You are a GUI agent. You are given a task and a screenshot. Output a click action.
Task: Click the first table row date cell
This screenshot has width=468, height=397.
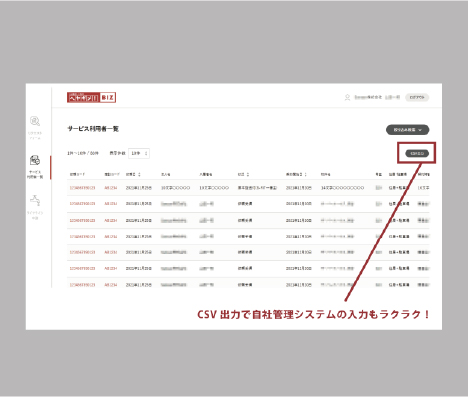point(139,188)
